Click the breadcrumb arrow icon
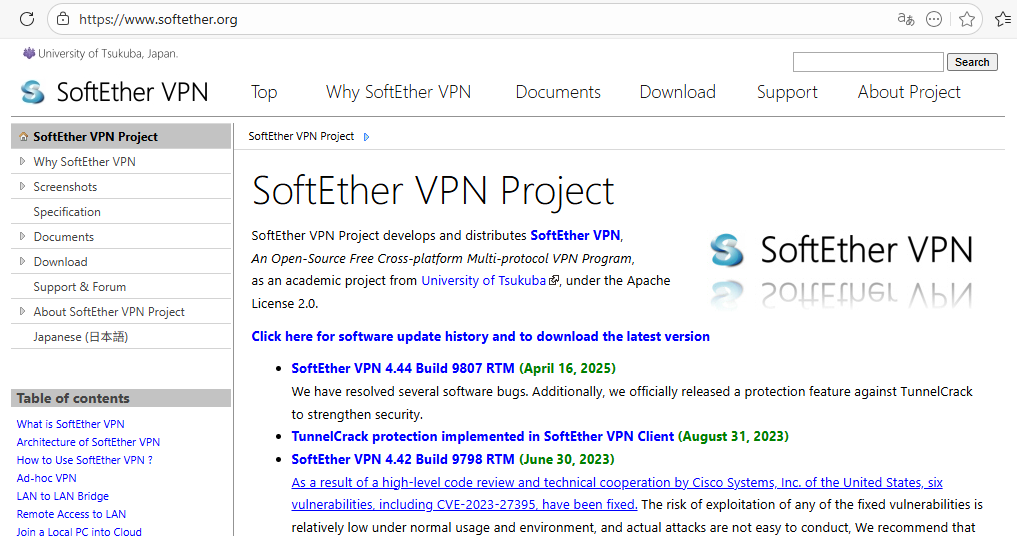1017x536 pixels. pos(366,137)
